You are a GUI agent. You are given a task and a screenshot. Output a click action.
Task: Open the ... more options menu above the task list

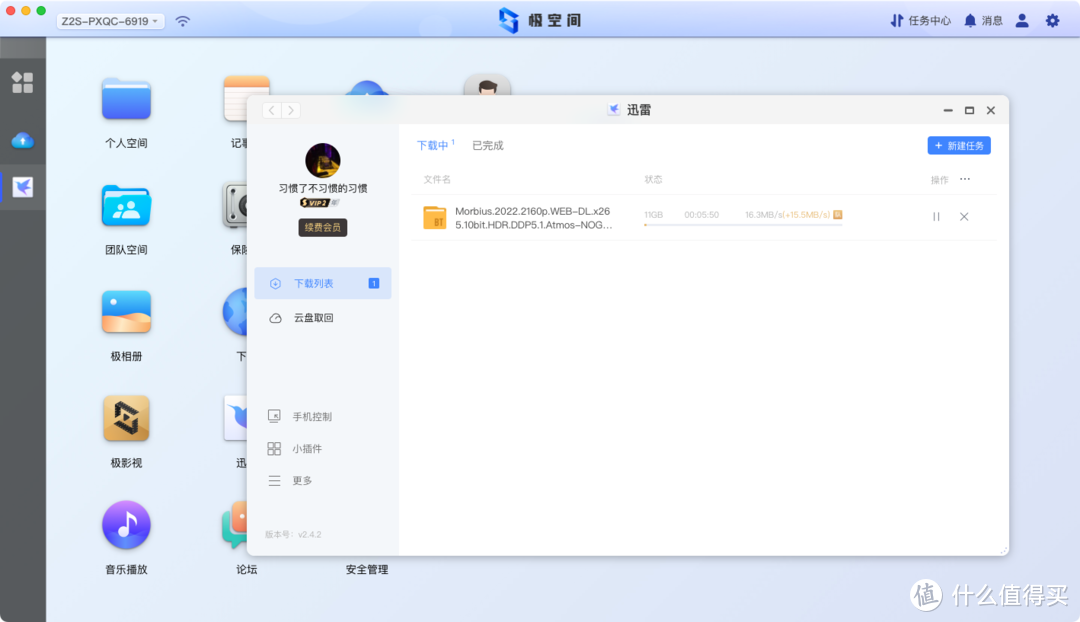(965, 178)
